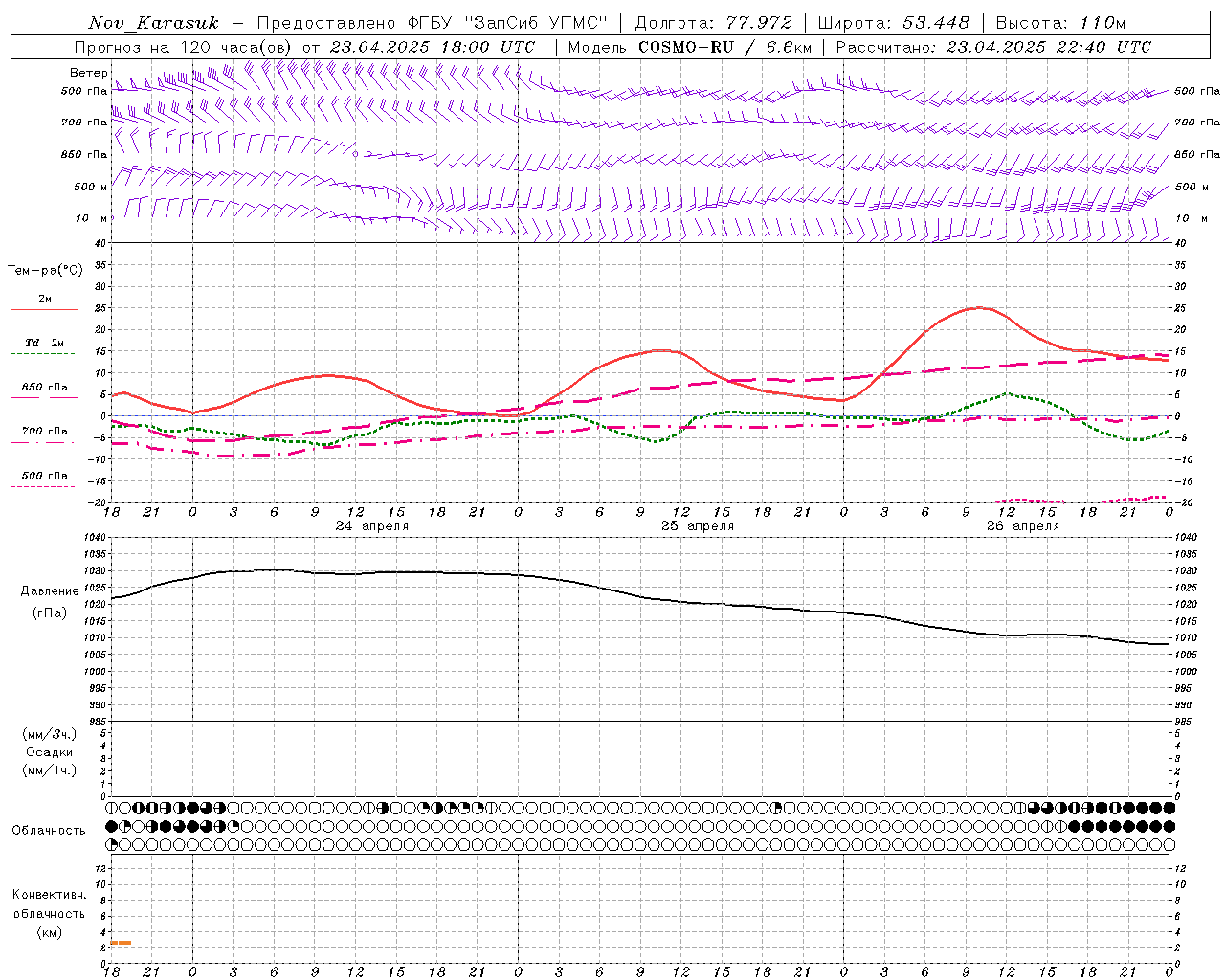
Task: Click the Модель COSMO-RU / 6.6км label
Action: pyautogui.click(x=690, y=47)
